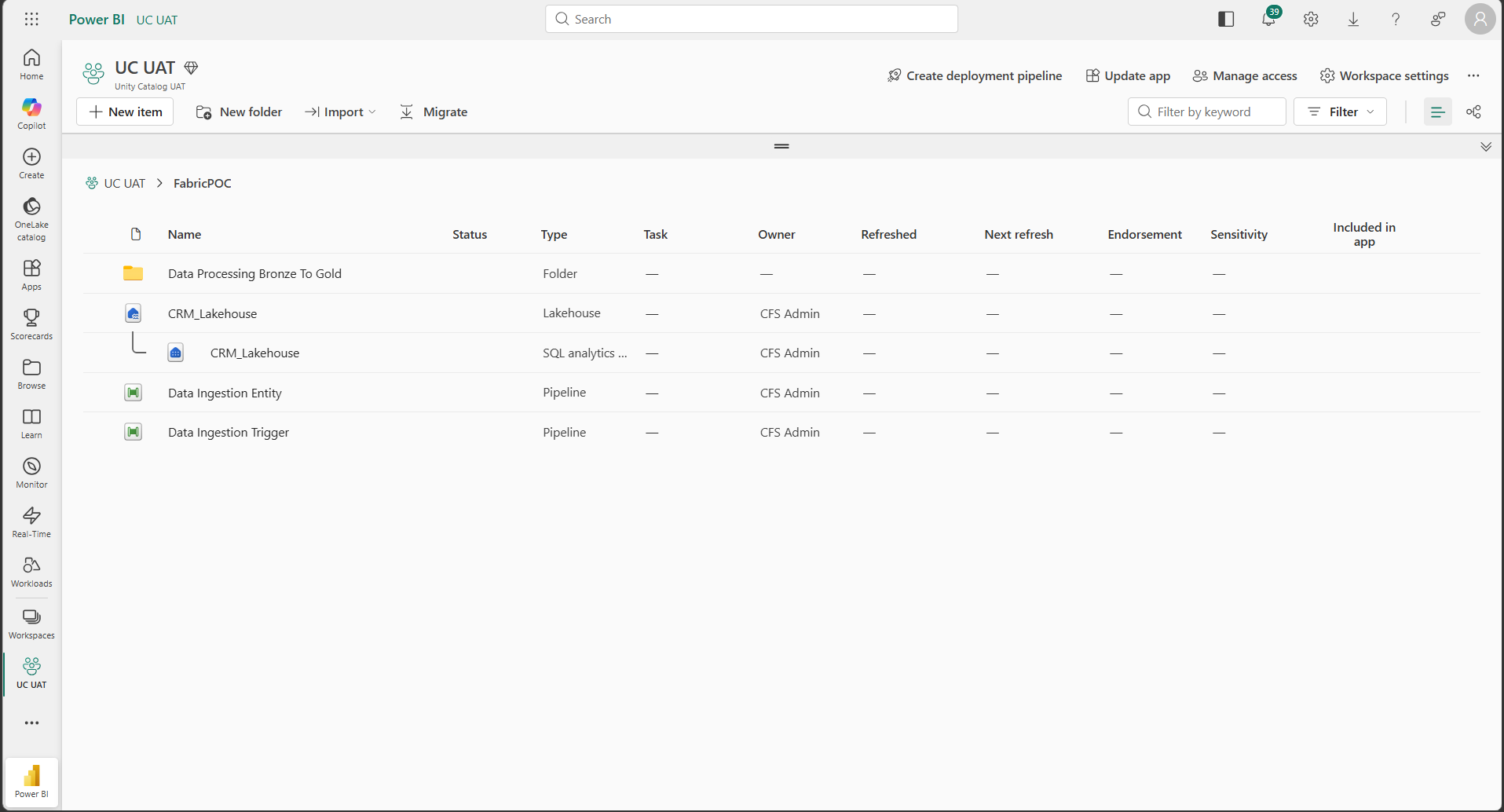
Task: Open the Monitor hub
Action: (x=31, y=473)
